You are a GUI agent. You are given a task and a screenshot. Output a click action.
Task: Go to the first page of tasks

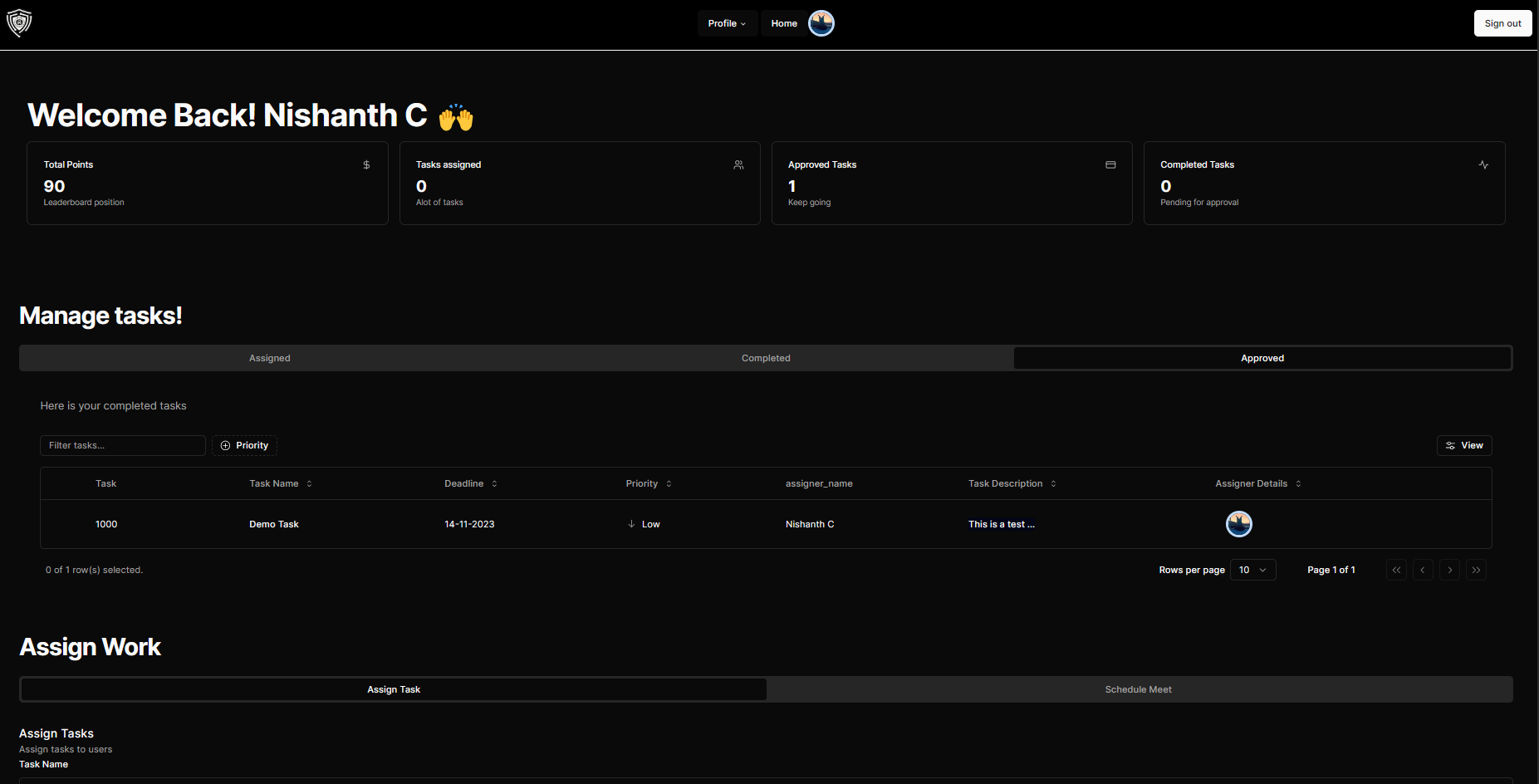(1396, 570)
